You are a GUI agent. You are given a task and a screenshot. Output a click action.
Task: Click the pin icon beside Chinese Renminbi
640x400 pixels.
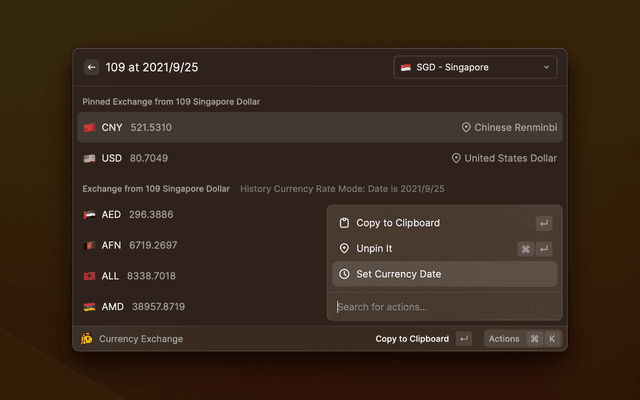click(466, 128)
